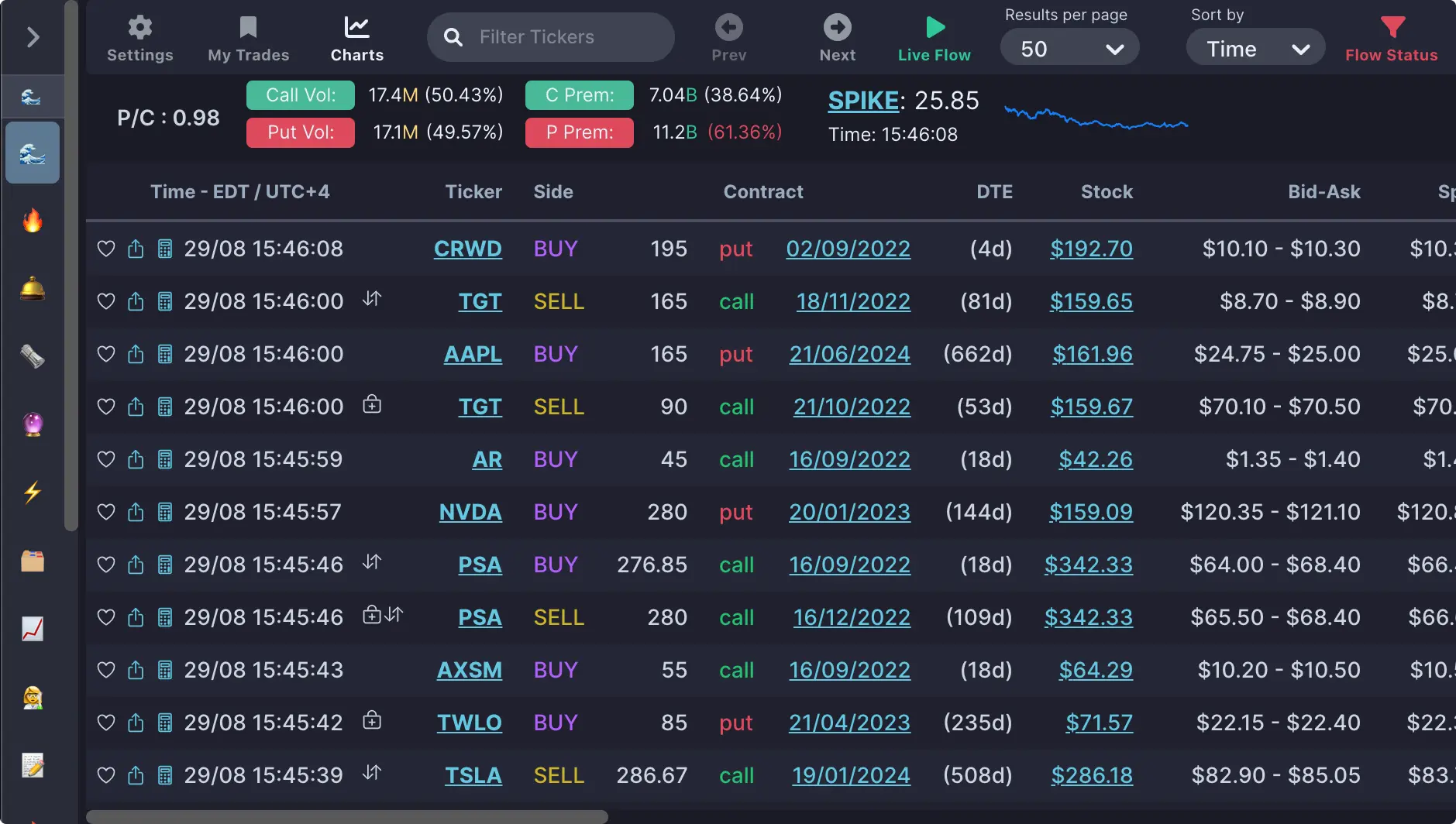The height and width of the screenshot is (824, 1456).
Task: Click the fire icon in sidebar
Action: pyautogui.click(x=33, y=221)
